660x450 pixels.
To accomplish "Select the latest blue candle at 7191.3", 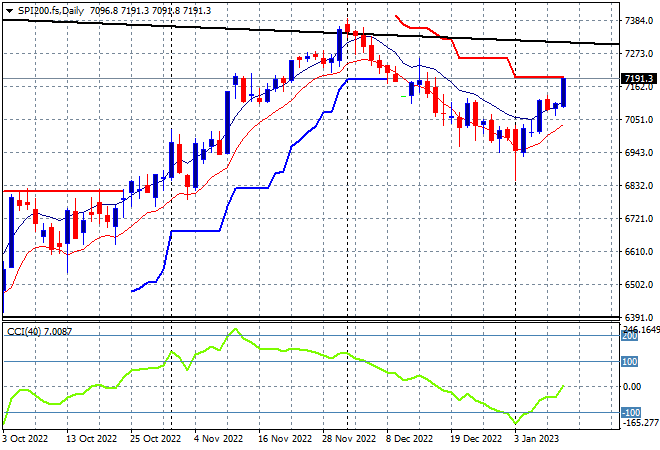I will [563, 92].
